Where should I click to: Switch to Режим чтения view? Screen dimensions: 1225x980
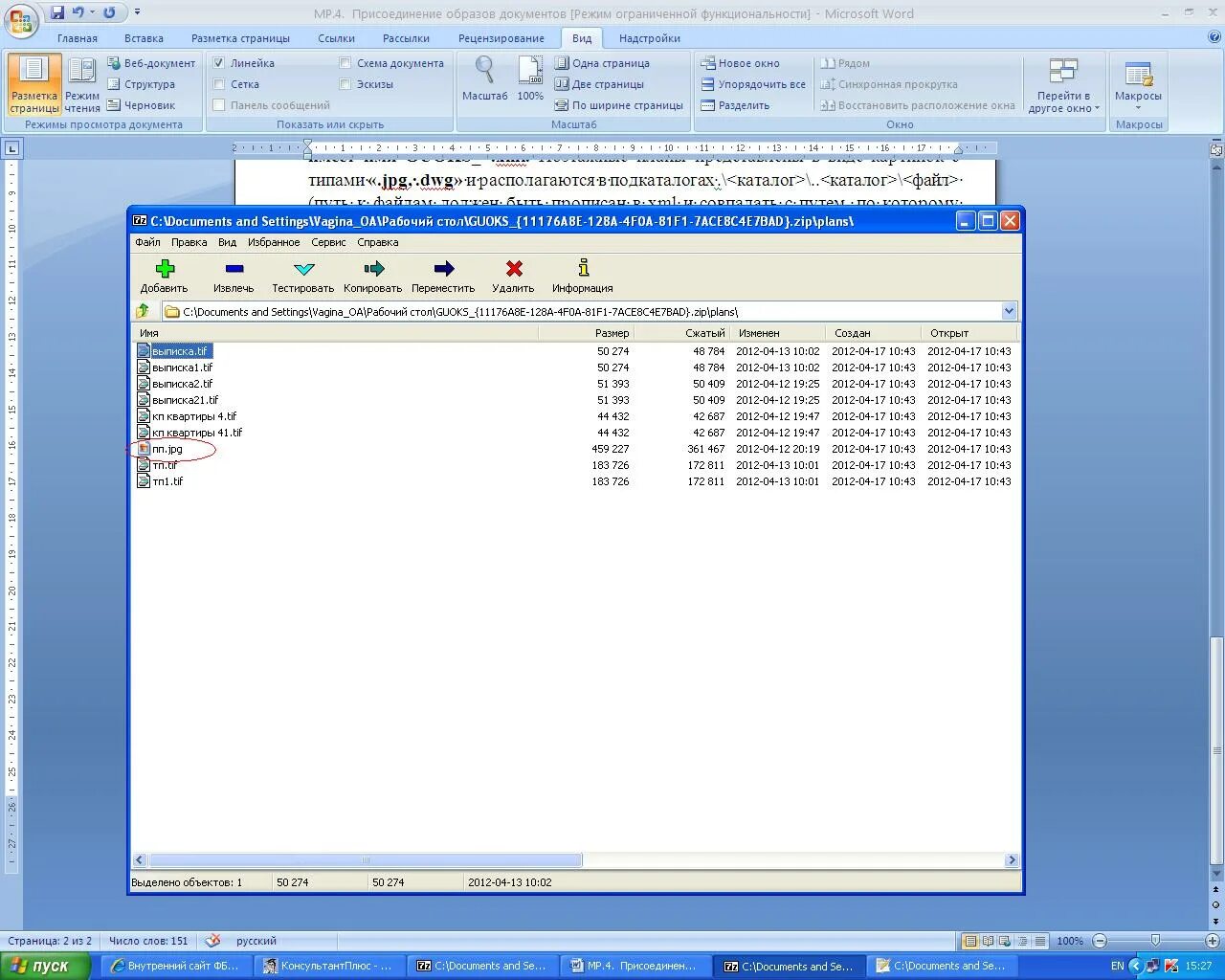[x=82, y=84]
